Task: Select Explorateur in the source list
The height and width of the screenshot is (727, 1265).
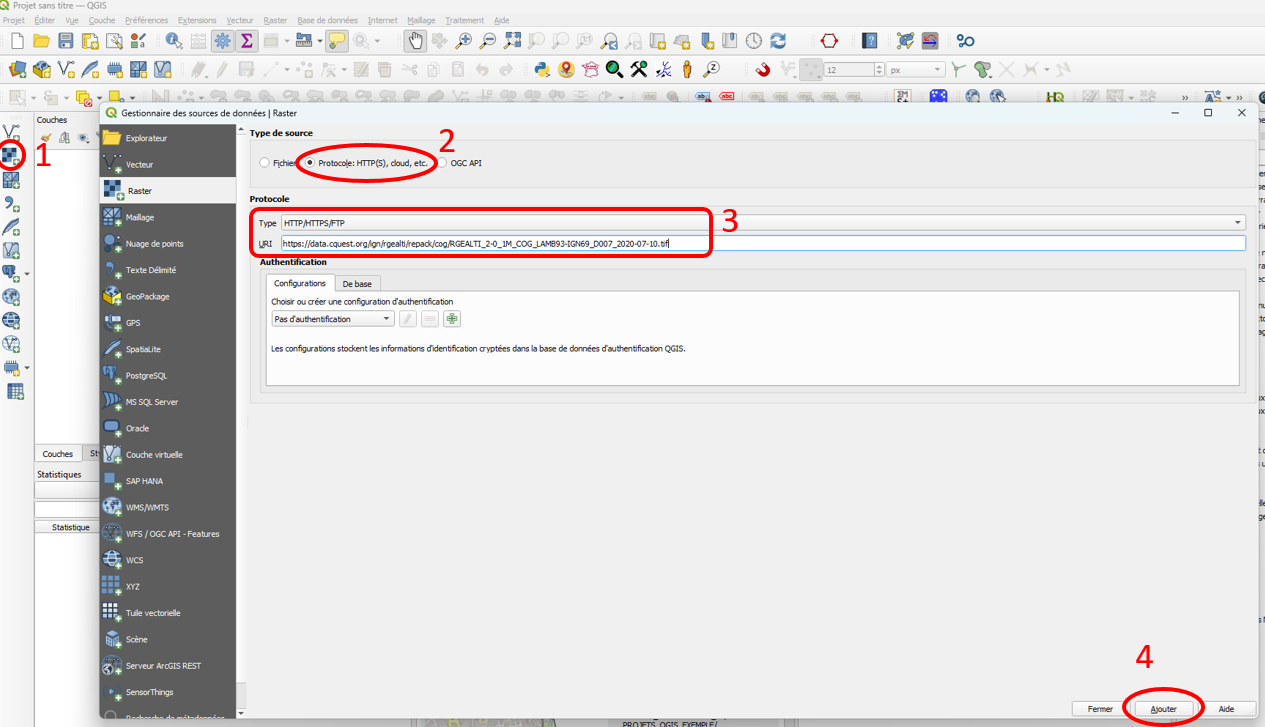Action: pyautogui.click(x=168, y=138)
